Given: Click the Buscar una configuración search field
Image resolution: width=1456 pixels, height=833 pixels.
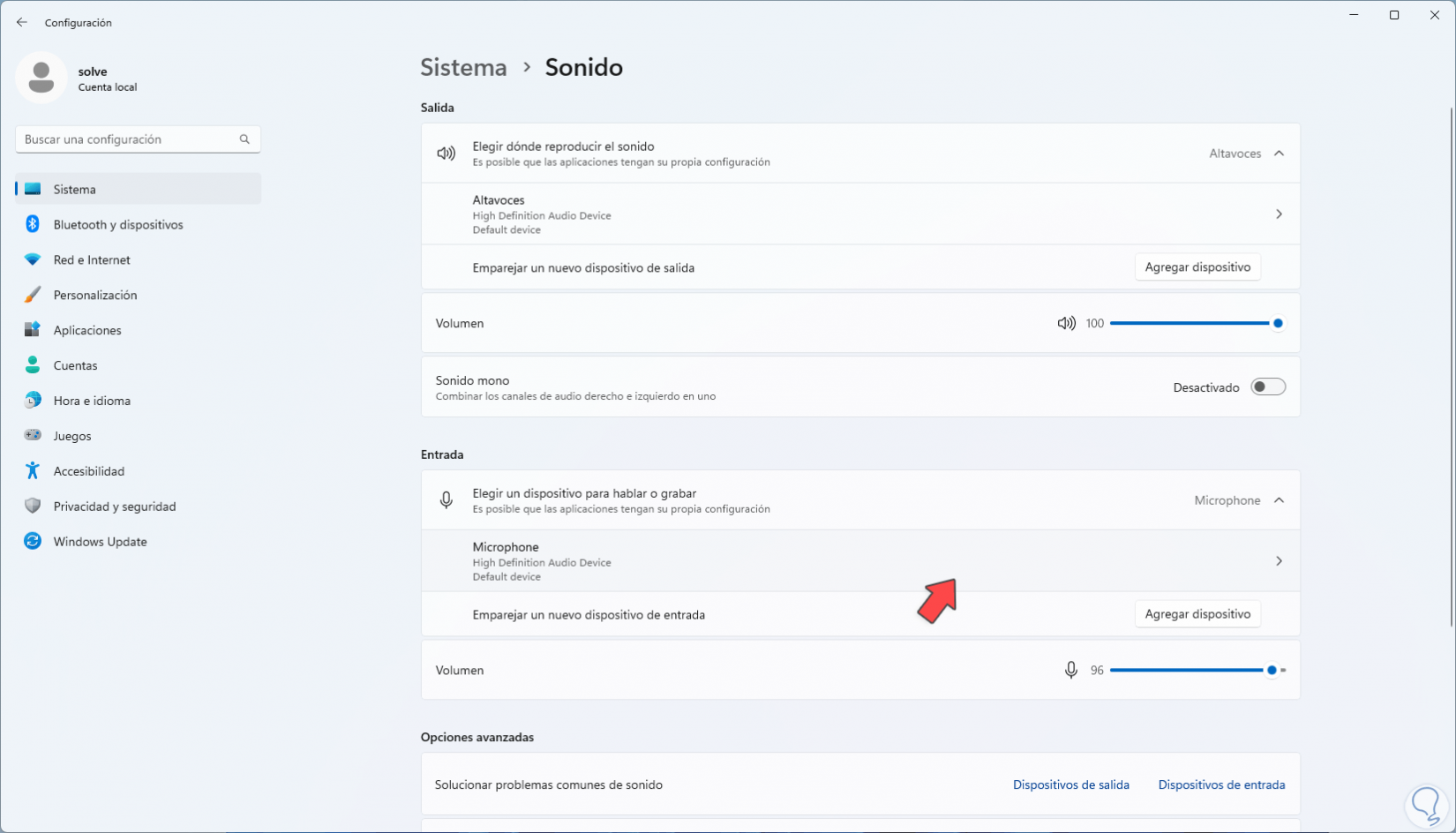Looking at the screenshot, I should click(x=128, y=139).
